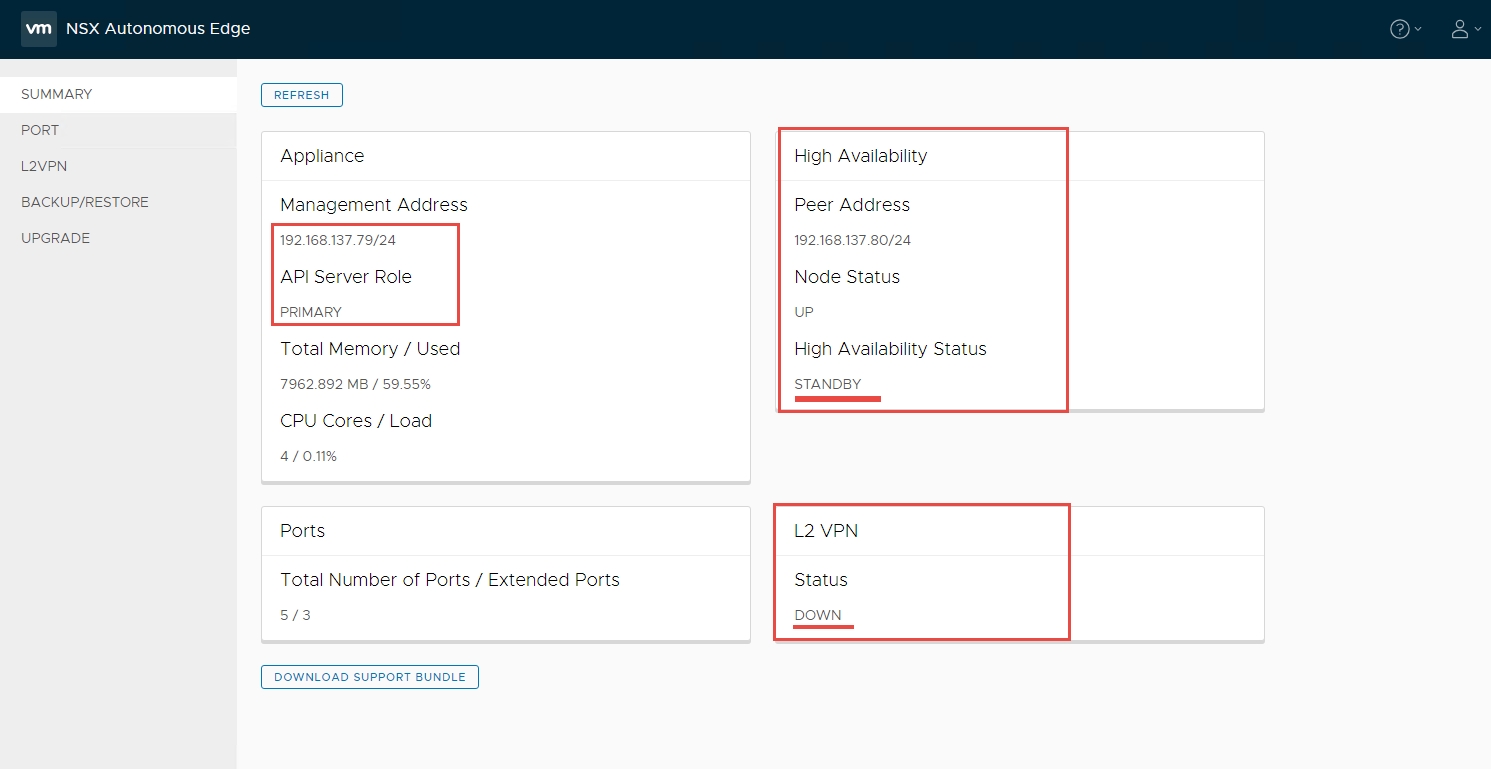
Task: Open the PORT page from sidebar
Action: (x=40, y=130)
